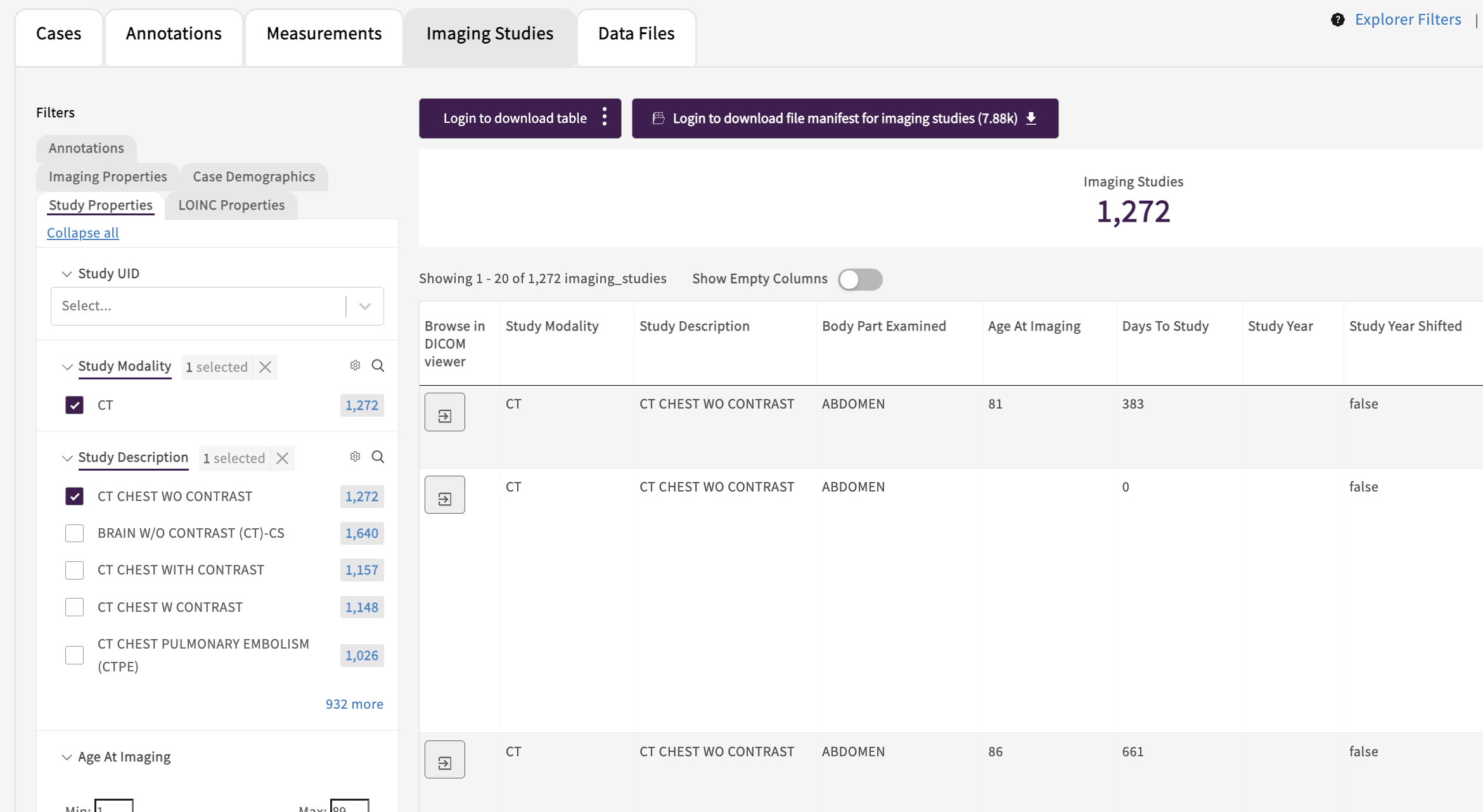Open first row in DICOM viewer
The height and width of the screenshot is (812, 1483).
(x=444, y=412)
